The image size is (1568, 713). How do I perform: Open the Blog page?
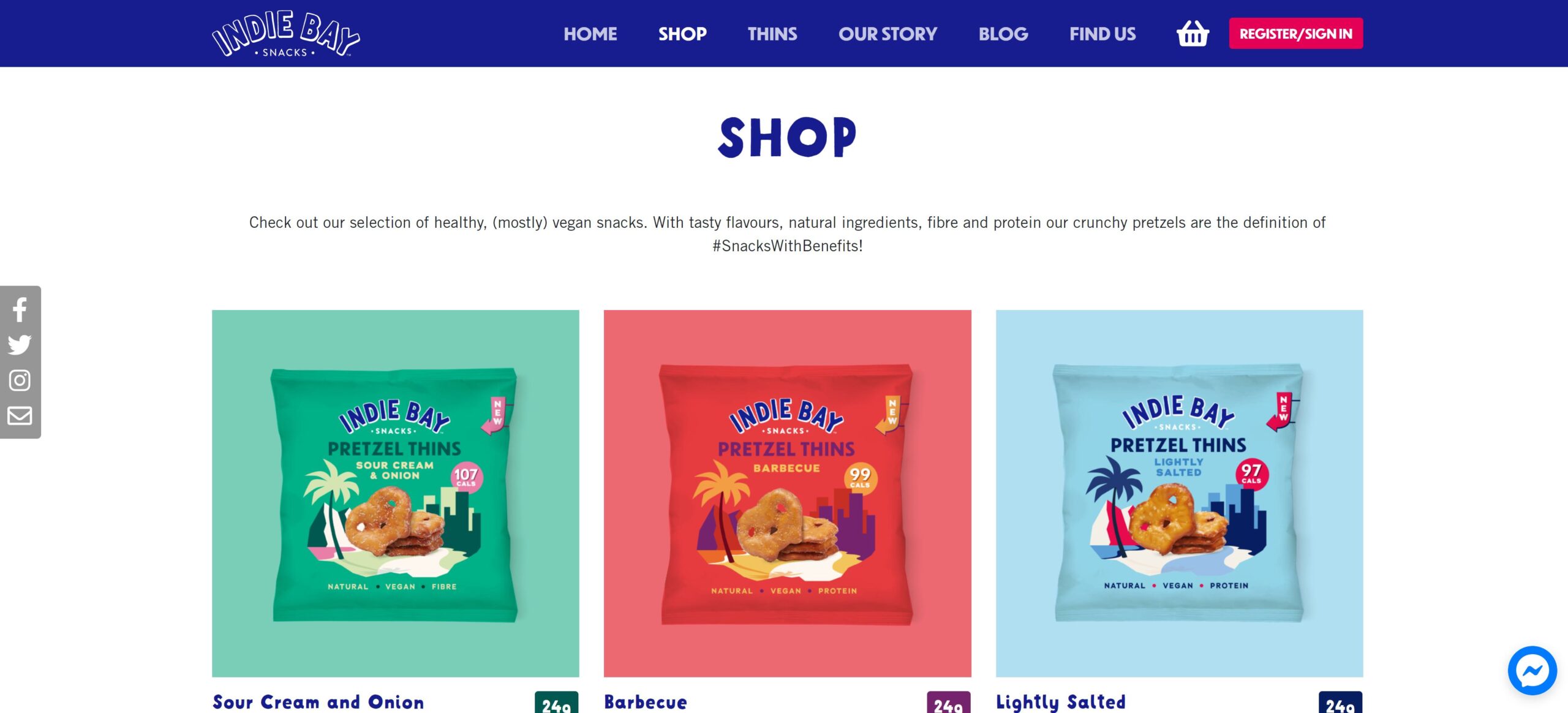pos(1003,34)
